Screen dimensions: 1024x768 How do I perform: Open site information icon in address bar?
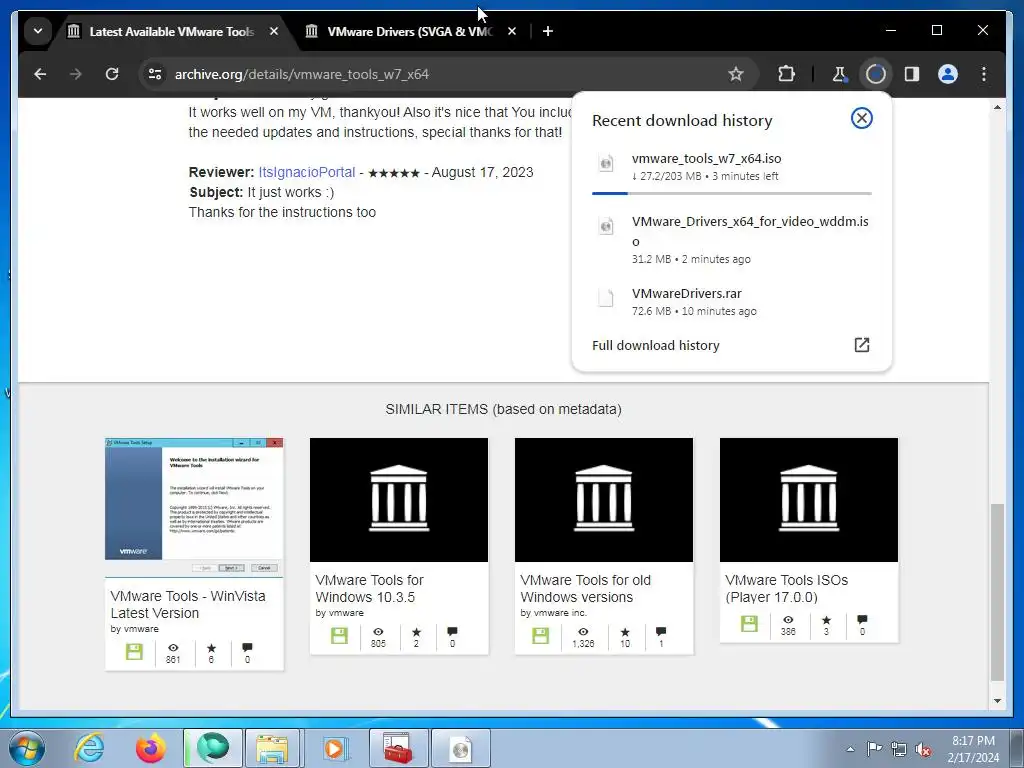coord(155,74)
